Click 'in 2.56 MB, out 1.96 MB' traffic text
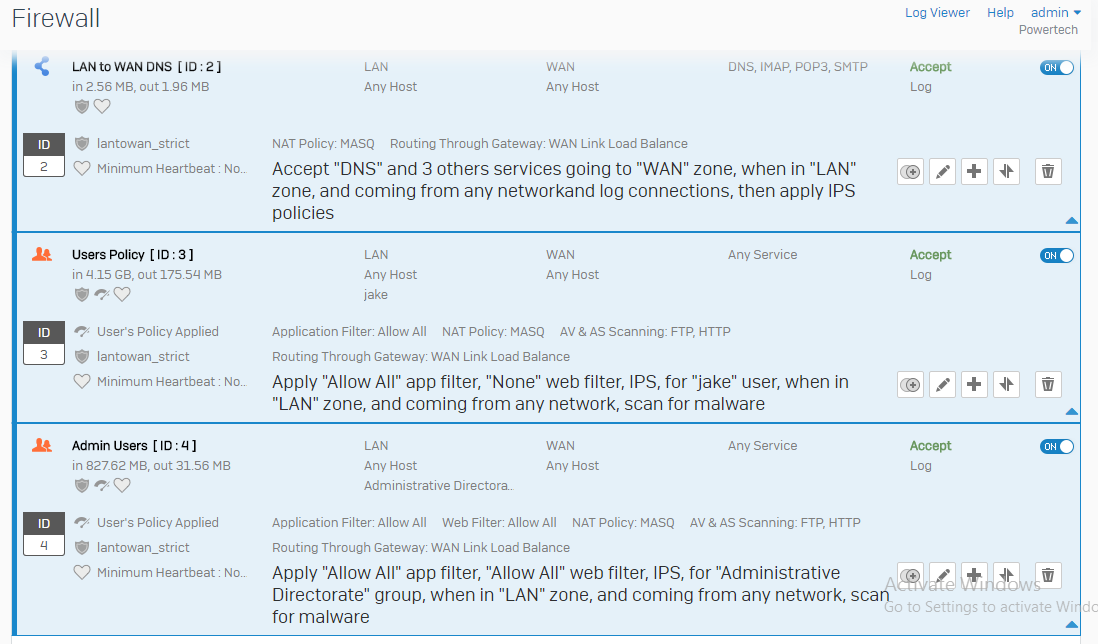The height and width of the screenshot is (644, 1098). (140, 87)
